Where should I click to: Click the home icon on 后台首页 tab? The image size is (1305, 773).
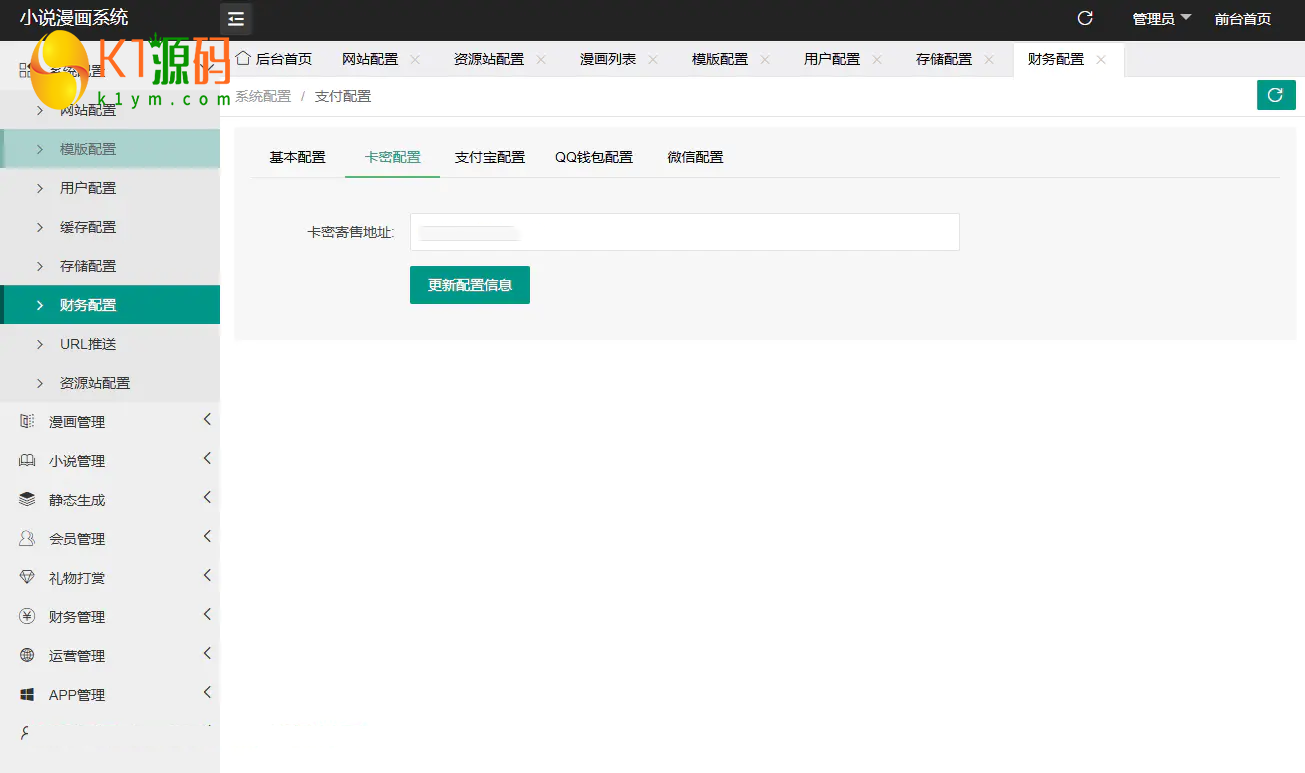tap(242, 58)
